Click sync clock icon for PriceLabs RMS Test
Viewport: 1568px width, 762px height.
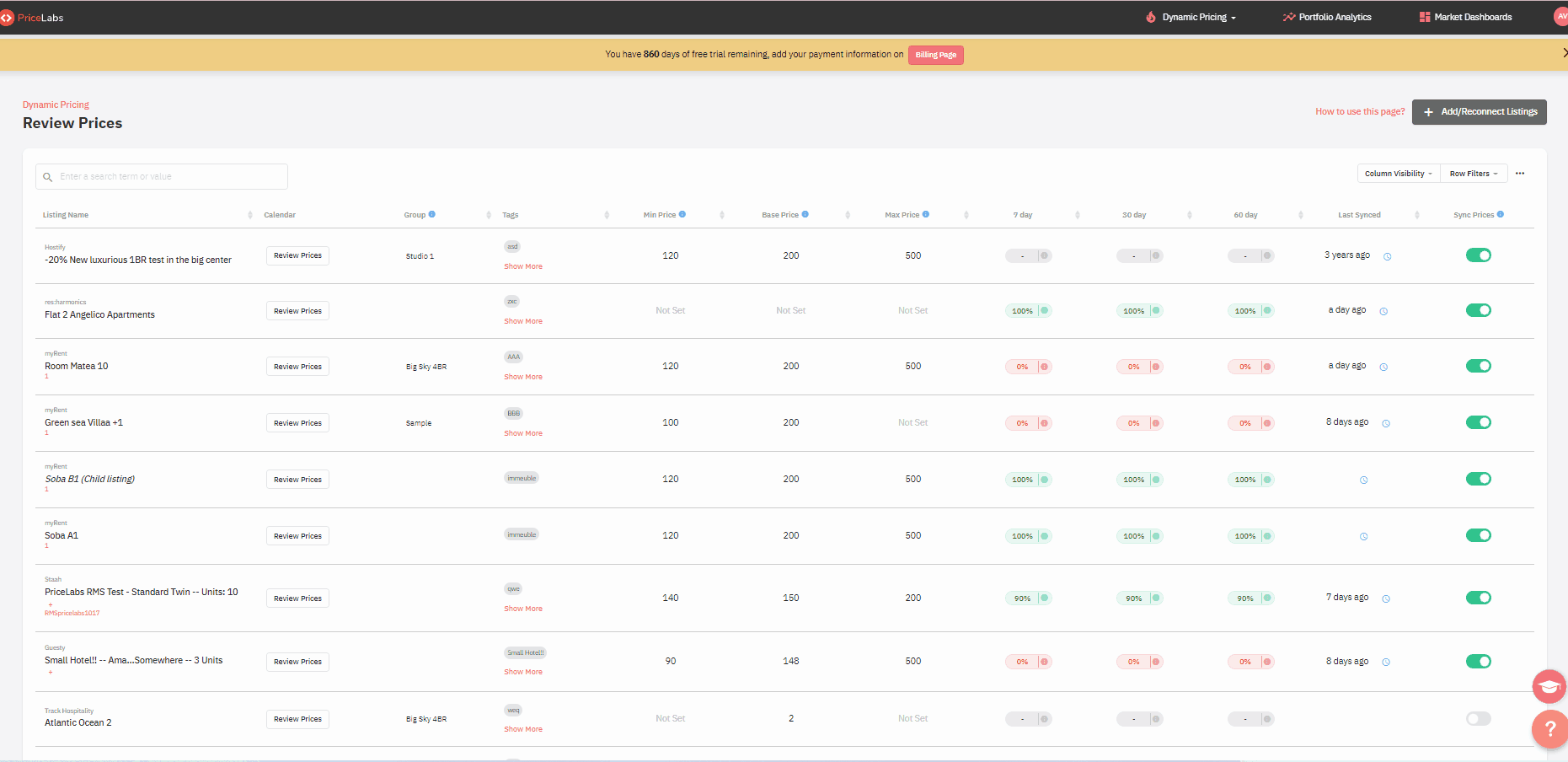click(x=1386, y=598)
